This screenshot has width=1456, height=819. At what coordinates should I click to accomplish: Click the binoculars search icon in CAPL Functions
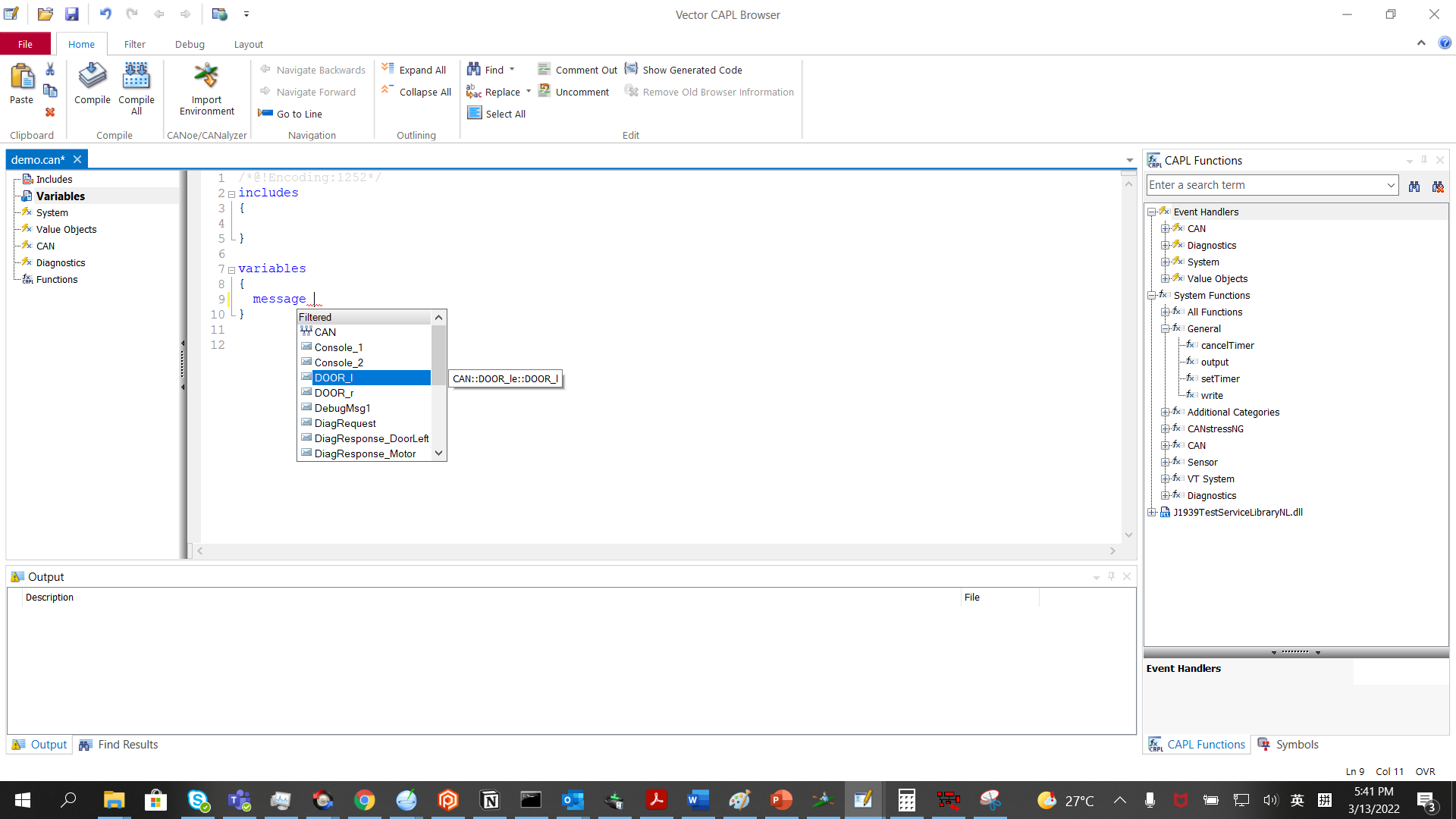click(1414, 186)
